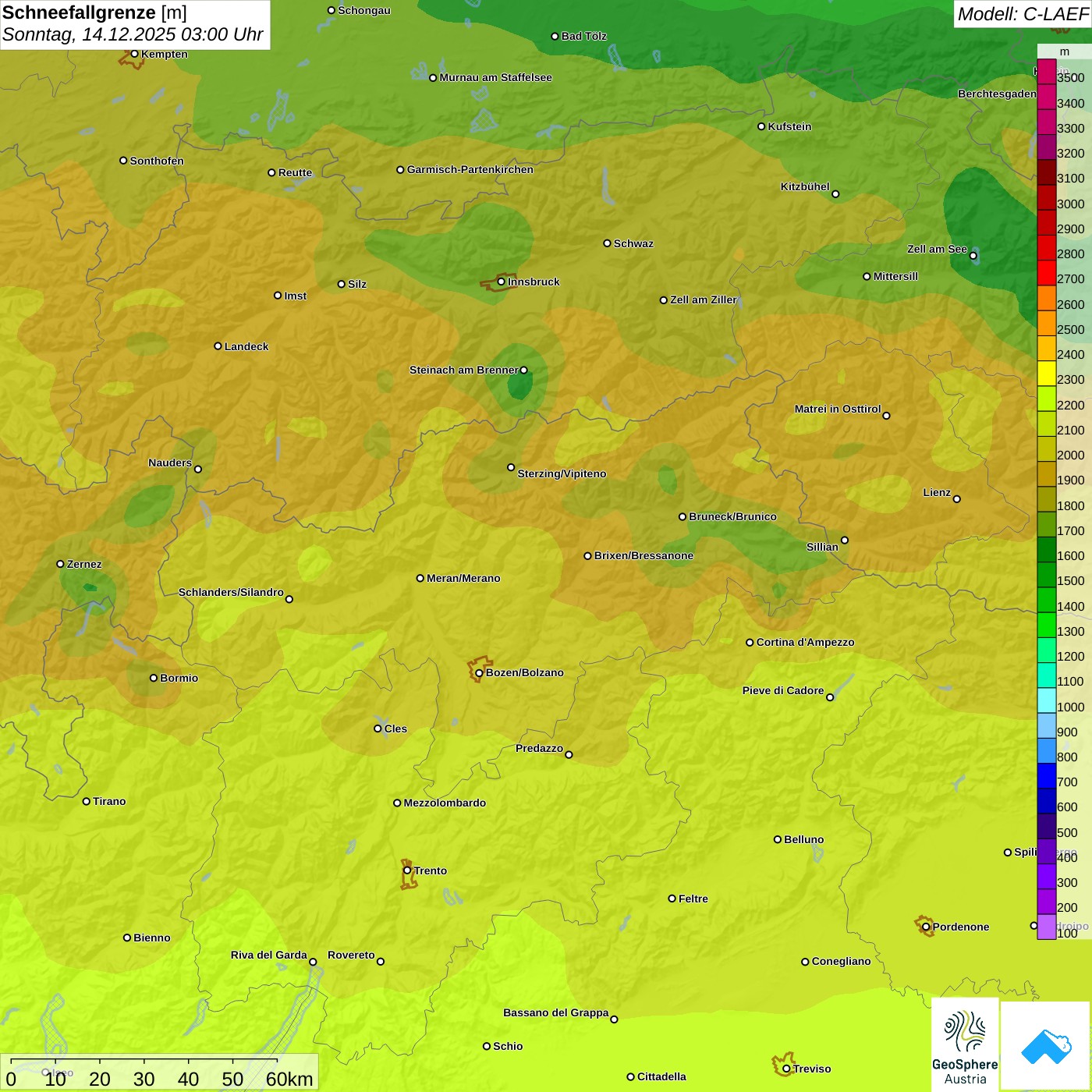This screenshot has width=1092, height=1092.
Task: Click the 'Bormio' label
Action: click(179, 678)
